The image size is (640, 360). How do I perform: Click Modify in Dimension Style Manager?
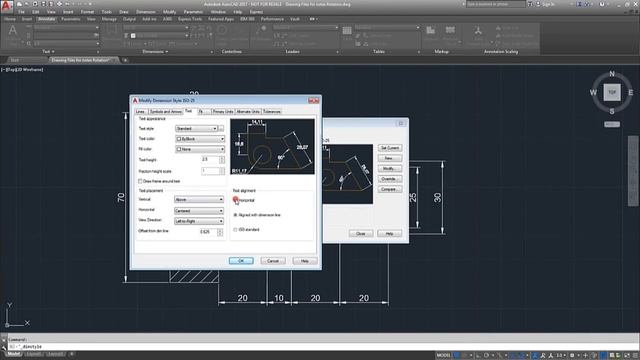pos(390,169)
